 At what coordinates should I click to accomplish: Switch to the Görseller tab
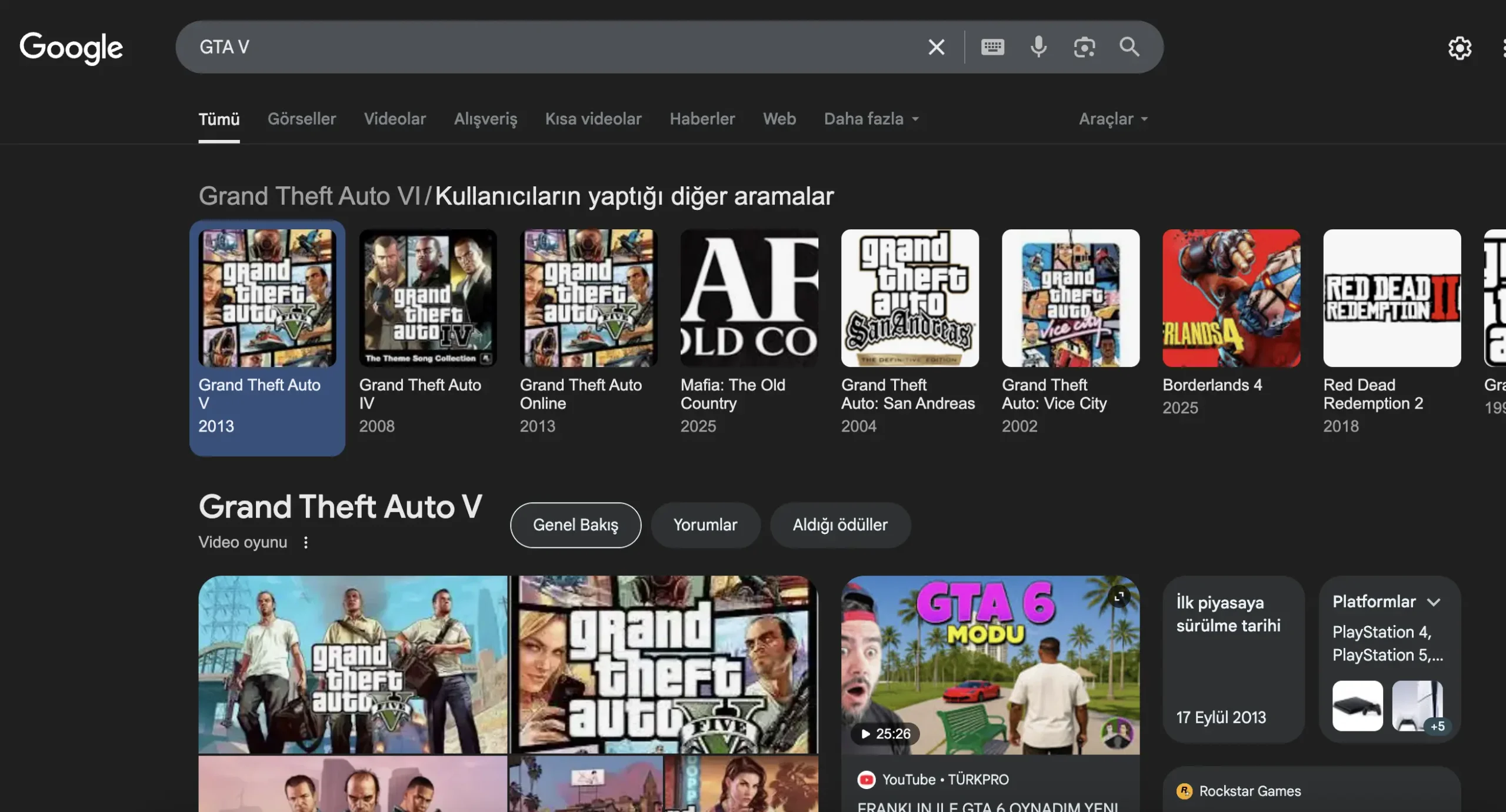coord(302,119)
